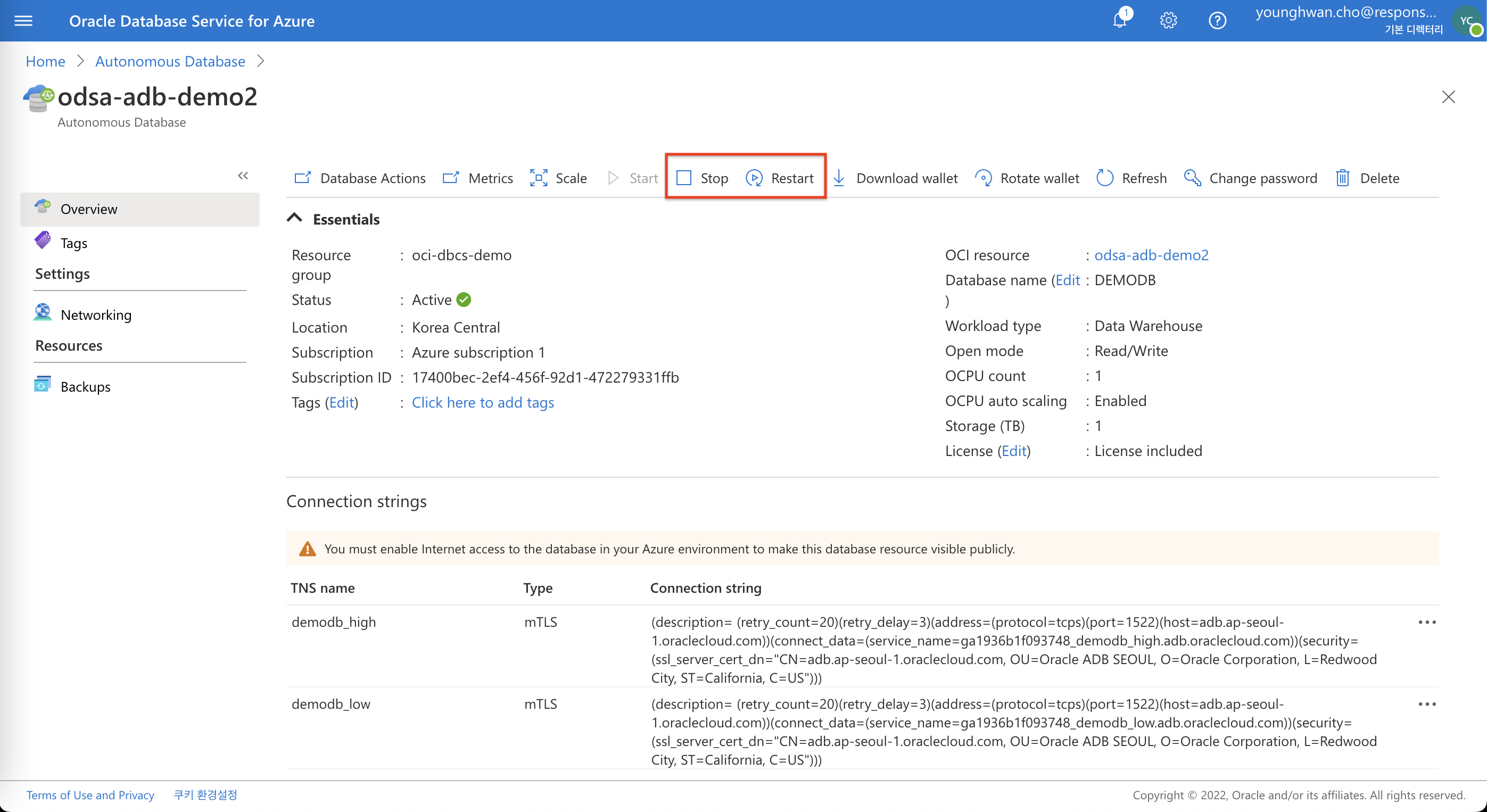This screenshot has width=1487, height=812.
Task: Click the Autonomous Database resource icon by title
Action: click(x=39, y=98)
